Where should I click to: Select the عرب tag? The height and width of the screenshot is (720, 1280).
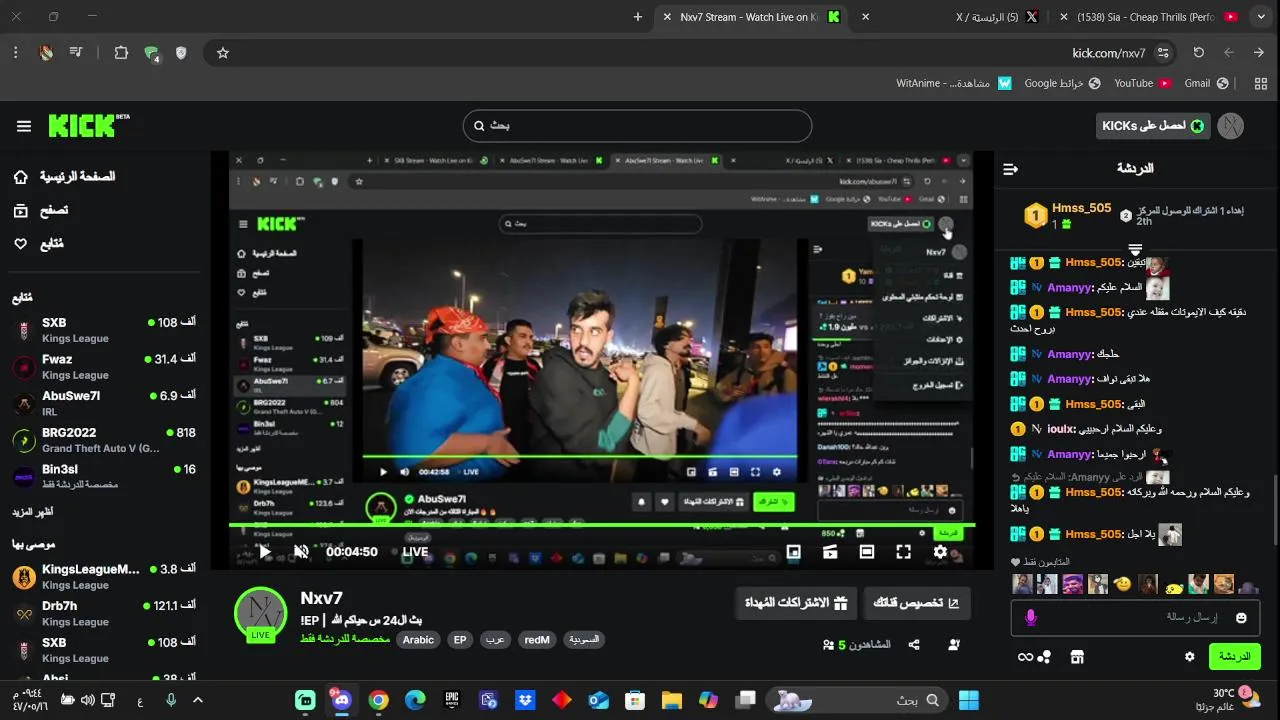click(495, 640)
